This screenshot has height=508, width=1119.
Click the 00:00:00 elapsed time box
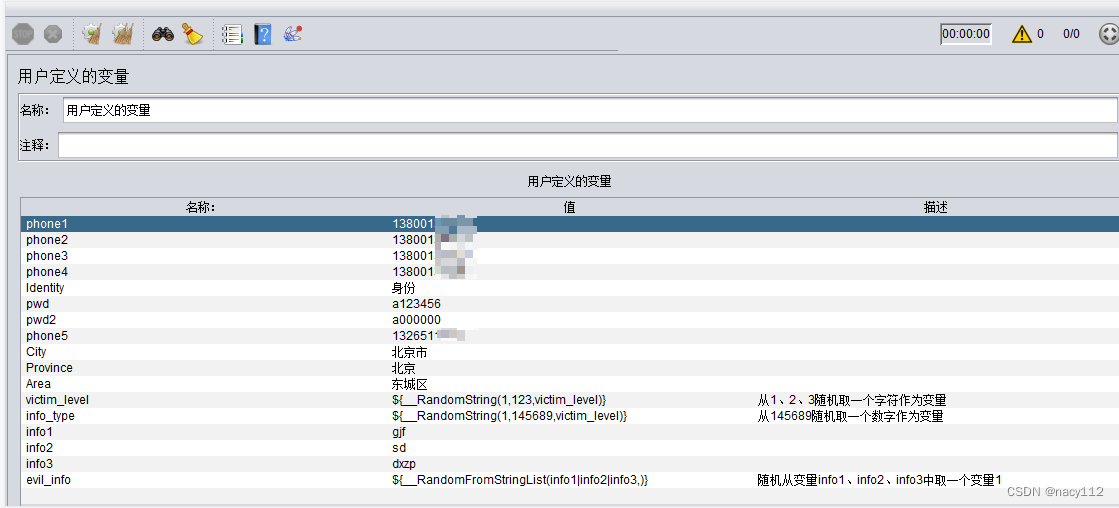[966, 34]
